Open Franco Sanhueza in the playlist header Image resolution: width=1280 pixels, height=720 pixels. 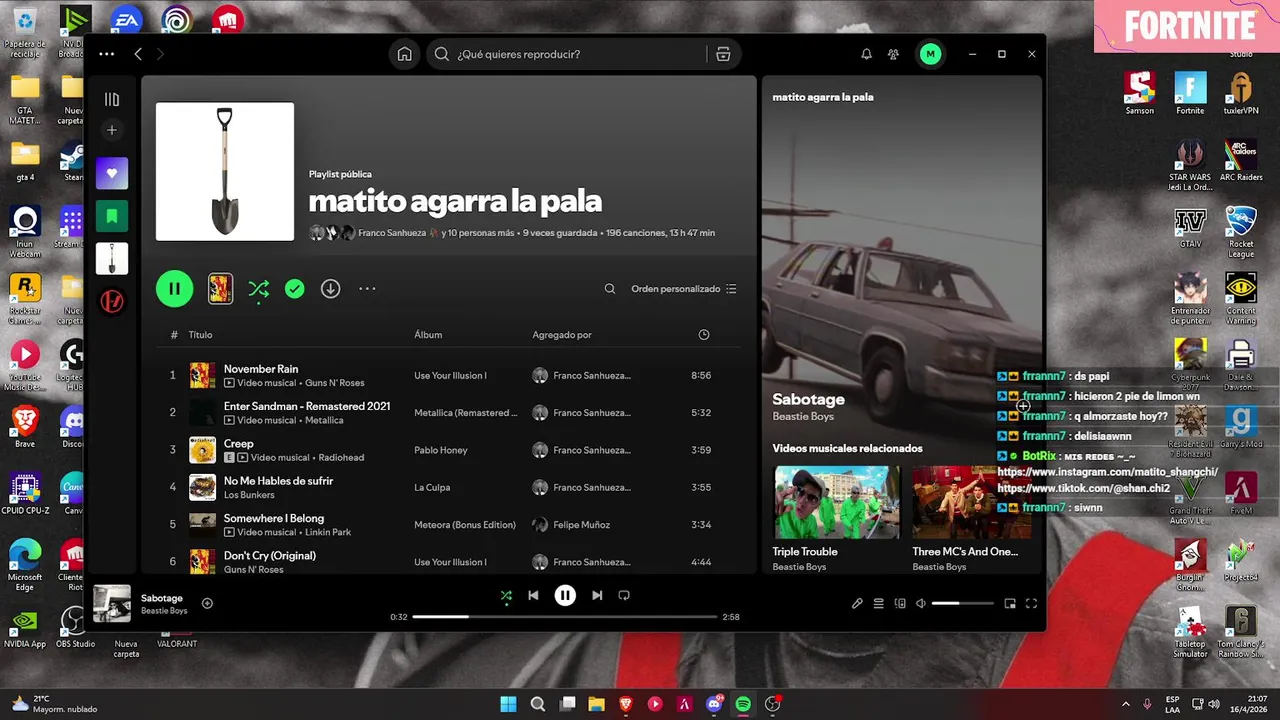click(392, 233)
